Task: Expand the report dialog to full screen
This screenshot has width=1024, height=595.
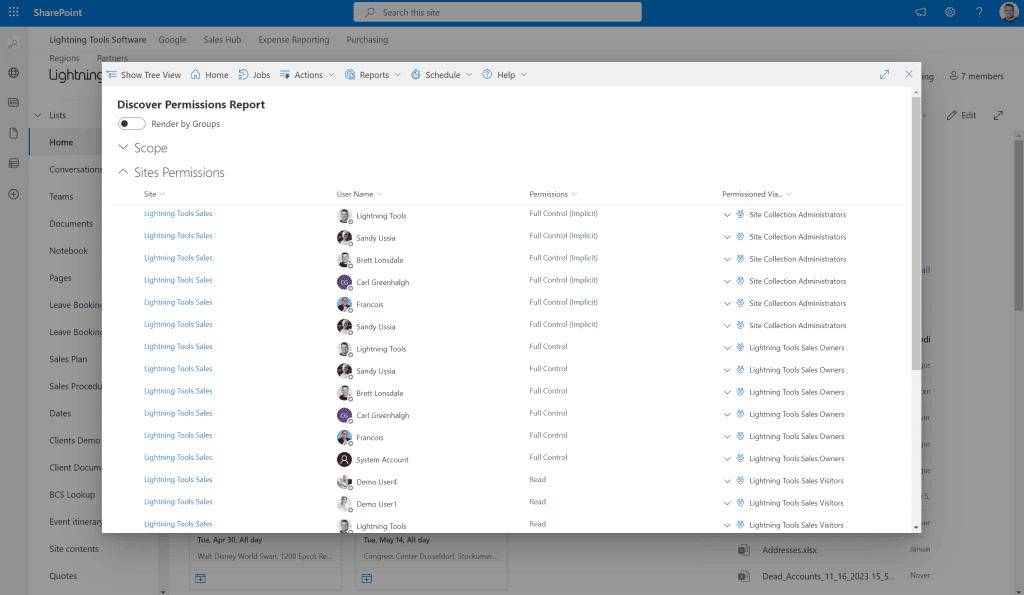Action: click(884, 74)
